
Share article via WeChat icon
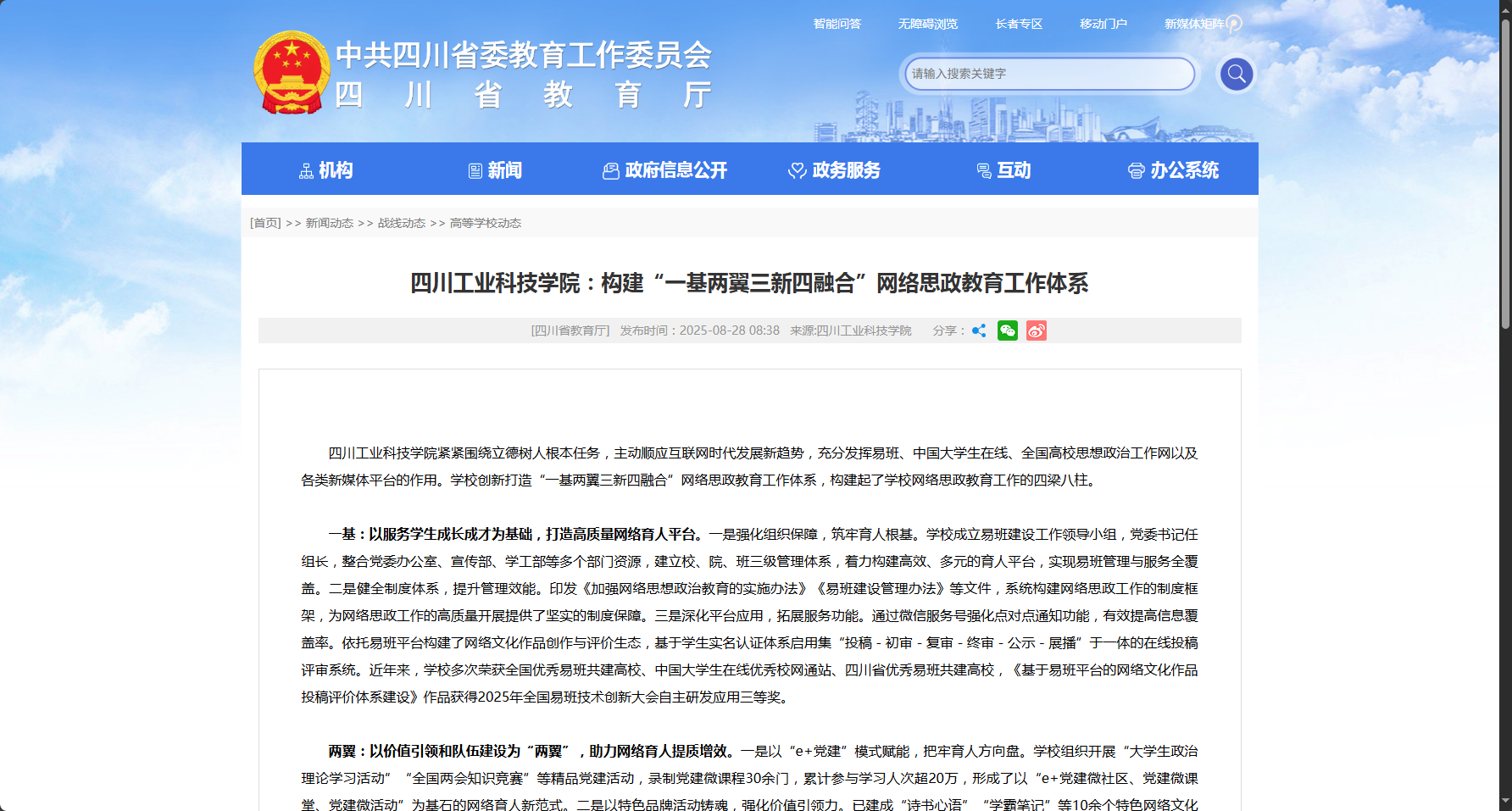pyautogui.click(x=1007, y=331)
